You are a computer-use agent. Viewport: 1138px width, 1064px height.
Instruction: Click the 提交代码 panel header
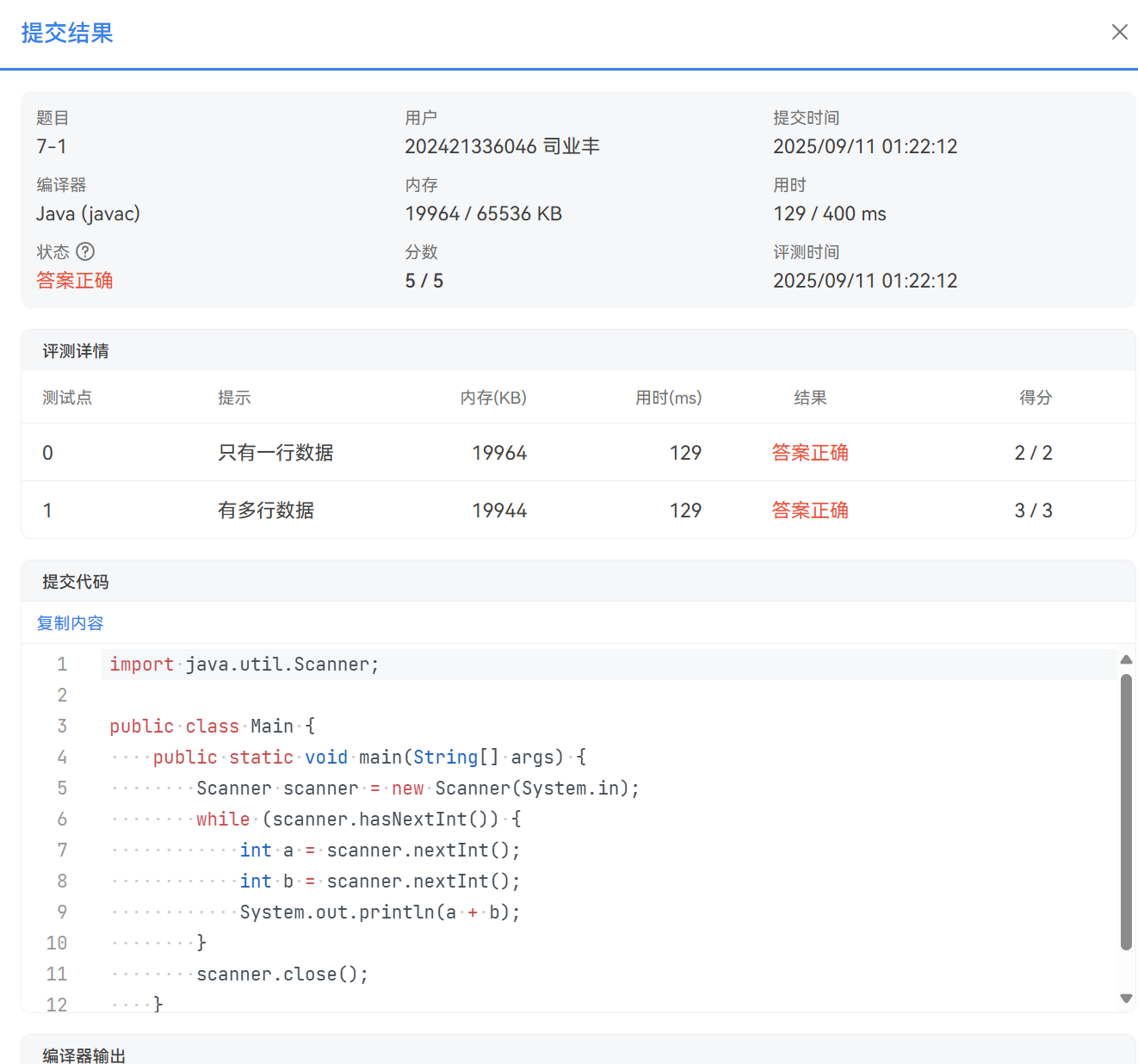point(73,581)
